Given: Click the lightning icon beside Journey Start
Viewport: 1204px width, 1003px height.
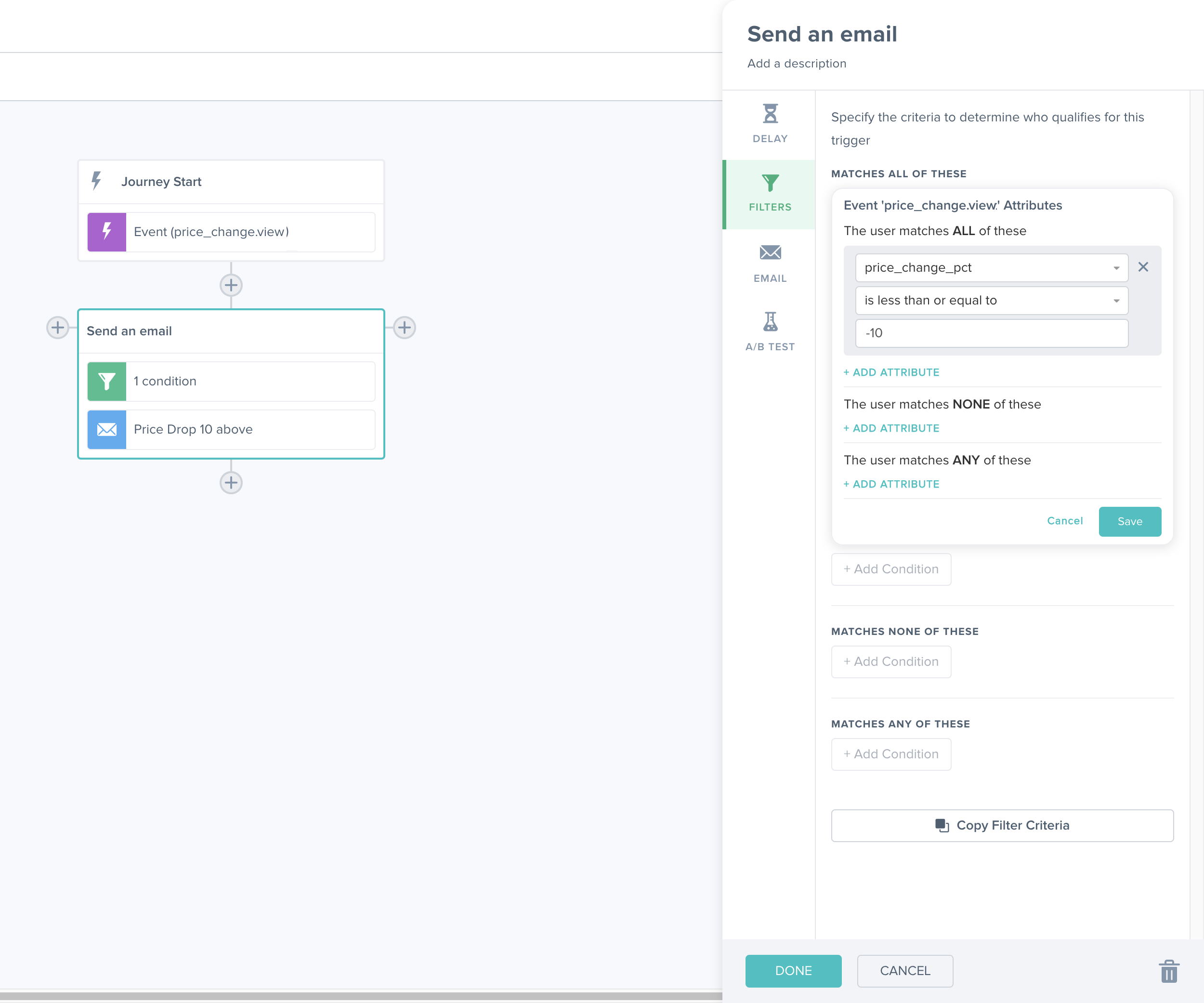Looking at the screenshot, I should 96,181.
